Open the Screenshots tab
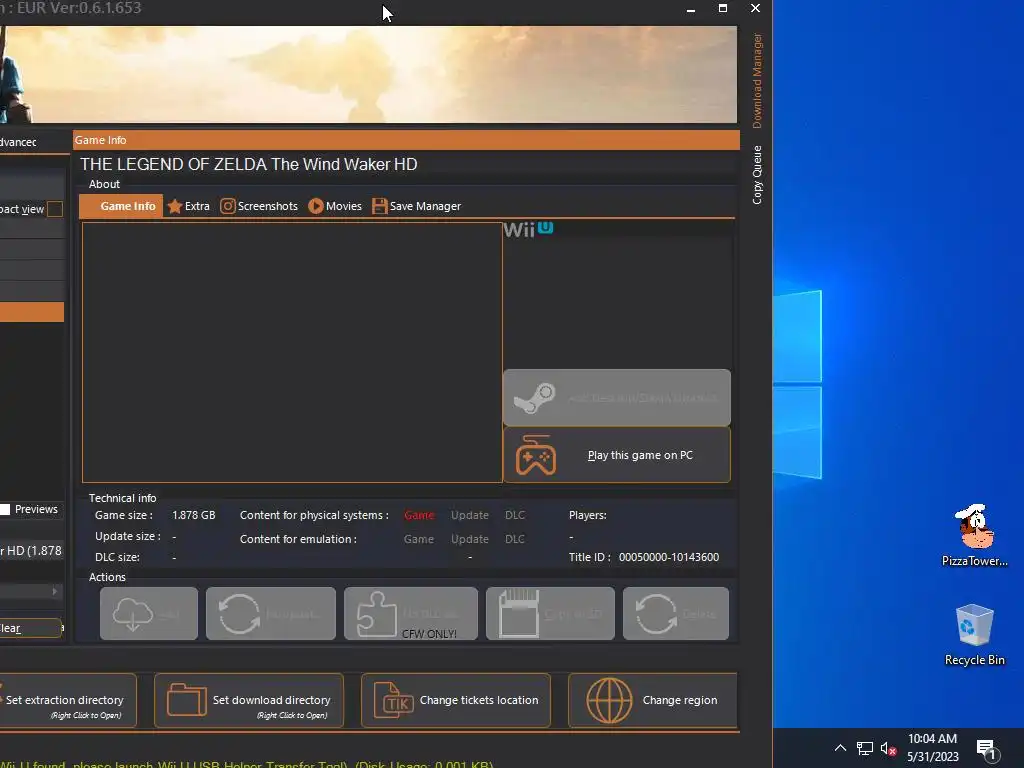 tap(259, 206)
